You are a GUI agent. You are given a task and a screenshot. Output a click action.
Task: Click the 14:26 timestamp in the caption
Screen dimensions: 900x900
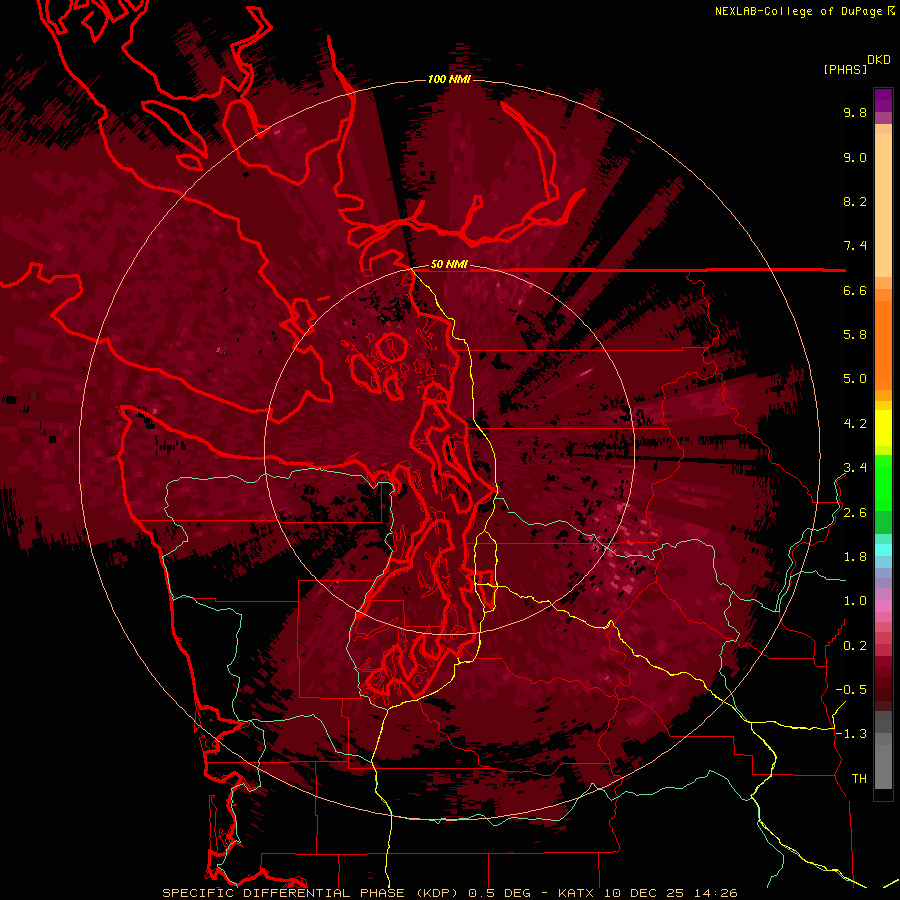point(716,893)
